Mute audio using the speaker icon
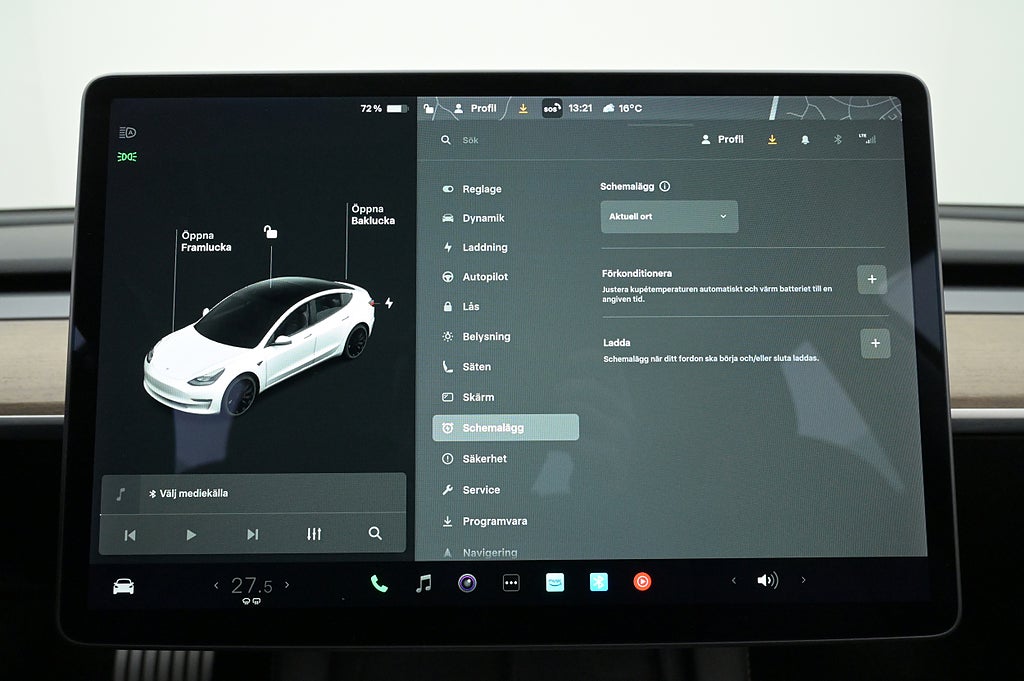The width and height of the screenshot is (1024, 681). [x=767, y=580]
